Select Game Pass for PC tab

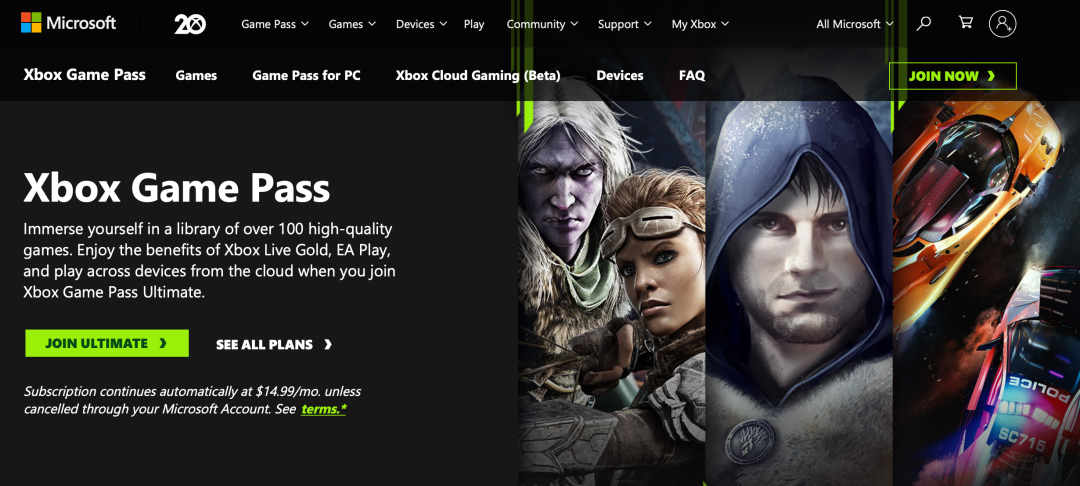click(x=306, y=76)
